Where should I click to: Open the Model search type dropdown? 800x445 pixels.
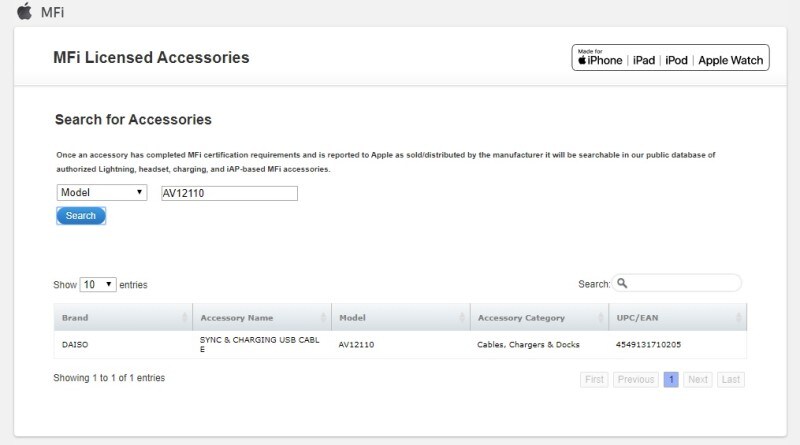tap(102, 192)
